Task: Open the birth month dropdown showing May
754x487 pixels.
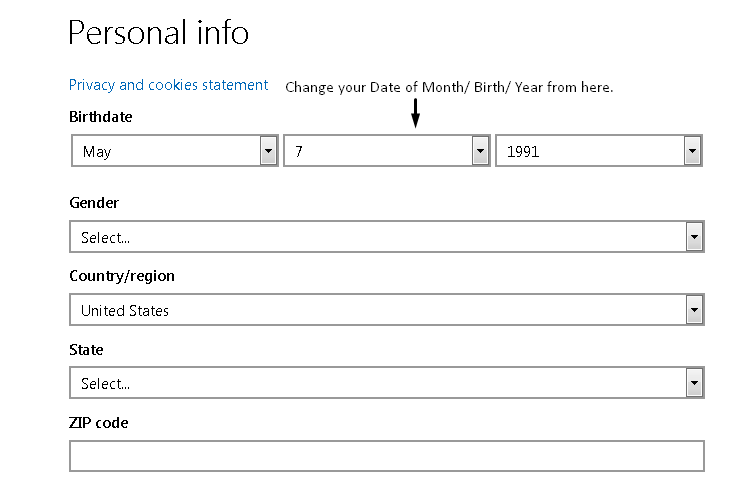Action: point(165,152)
